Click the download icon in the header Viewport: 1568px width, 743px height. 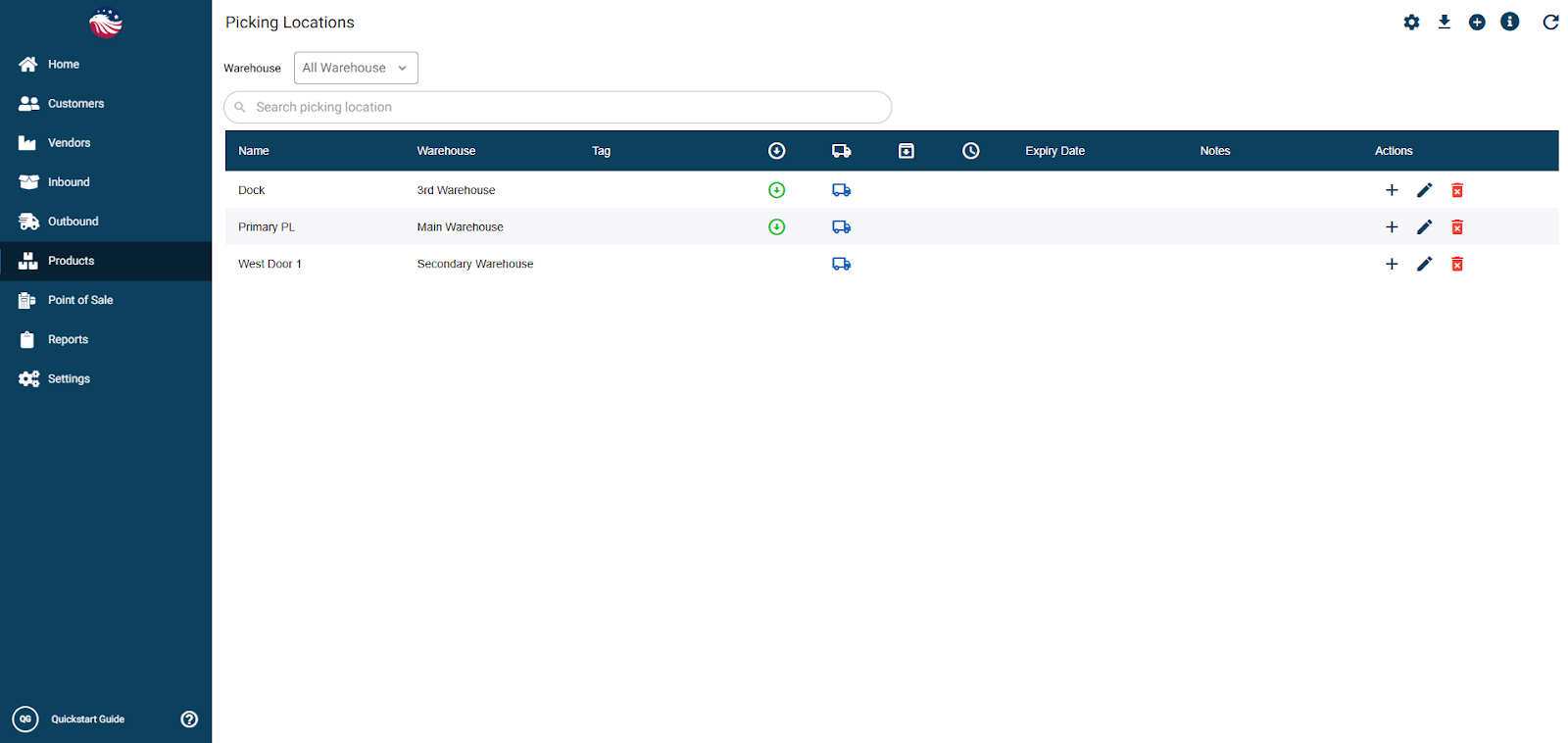pos(1445,23)
